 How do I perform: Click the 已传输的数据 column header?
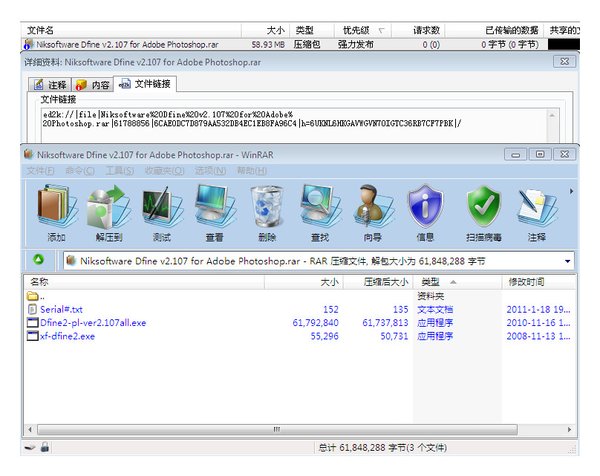tap(494, 30)
